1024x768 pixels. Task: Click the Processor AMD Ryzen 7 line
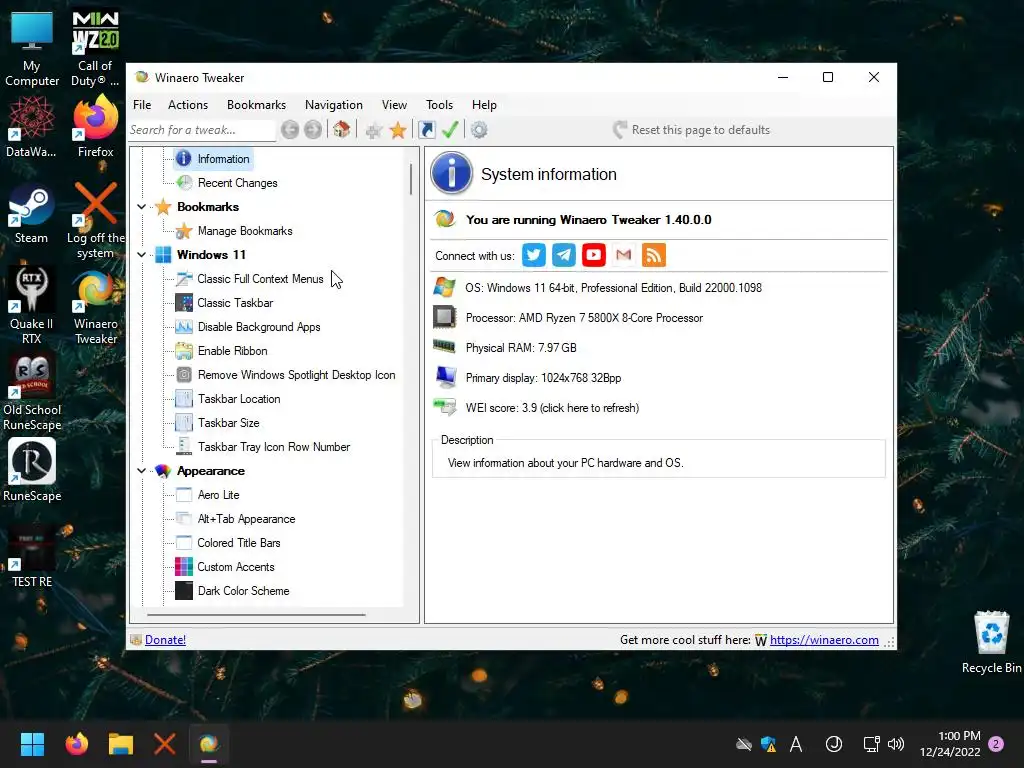584,318
